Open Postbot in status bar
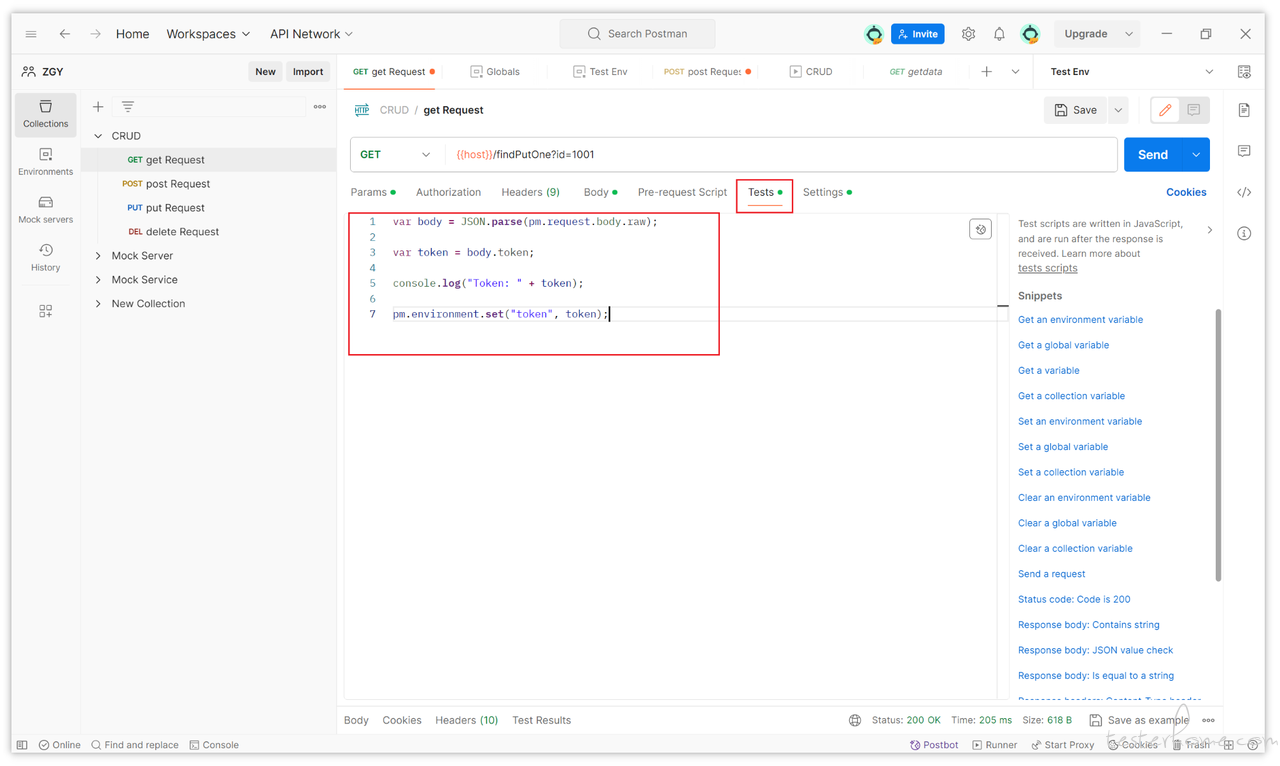Viewport: 1280px width, 766px height. pos(934,745)
